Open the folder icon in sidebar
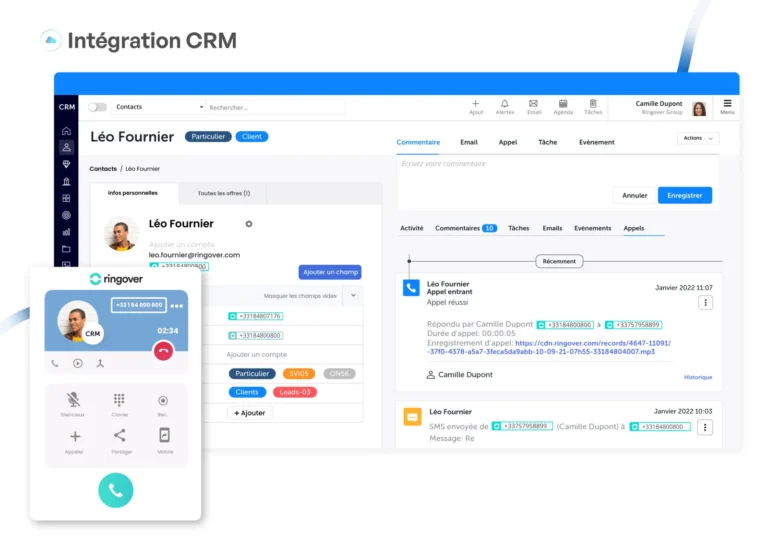Image resolution: width=768 pixels, height=549 pixels. click(x=66, y=249)
